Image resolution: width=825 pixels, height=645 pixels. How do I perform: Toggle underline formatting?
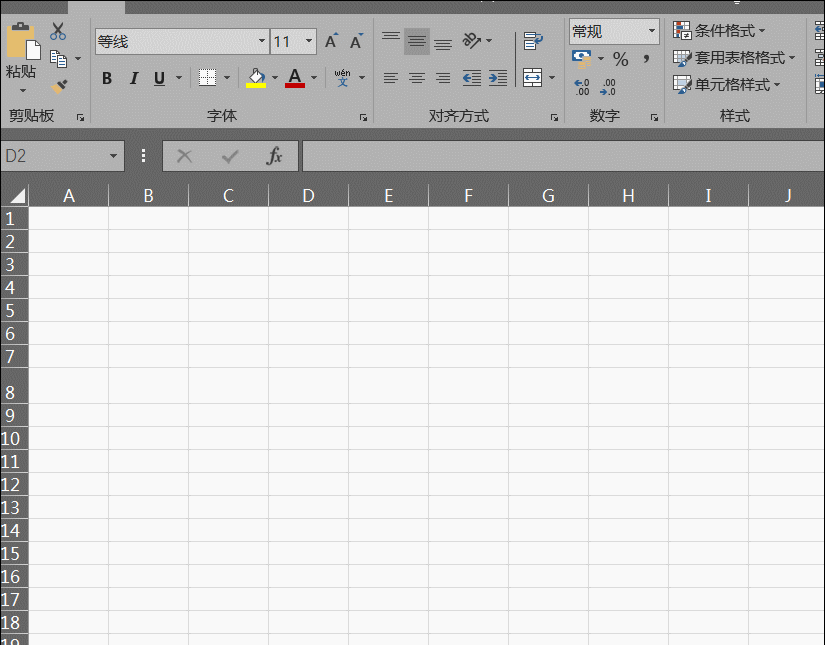pyautogui.click(x=159, y=78)
